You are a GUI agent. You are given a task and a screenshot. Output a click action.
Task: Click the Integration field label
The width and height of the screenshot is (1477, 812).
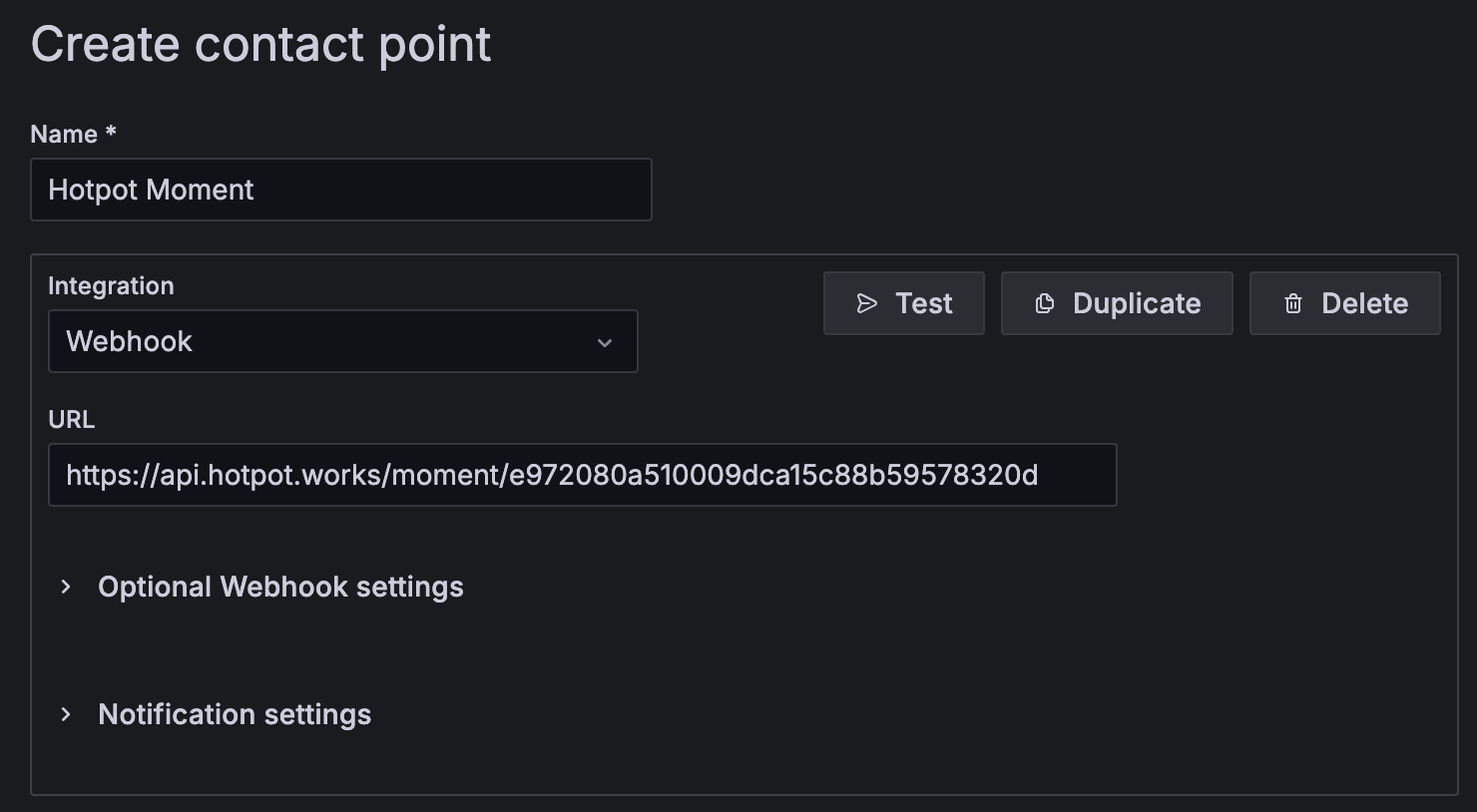click(x=111, y=285)
